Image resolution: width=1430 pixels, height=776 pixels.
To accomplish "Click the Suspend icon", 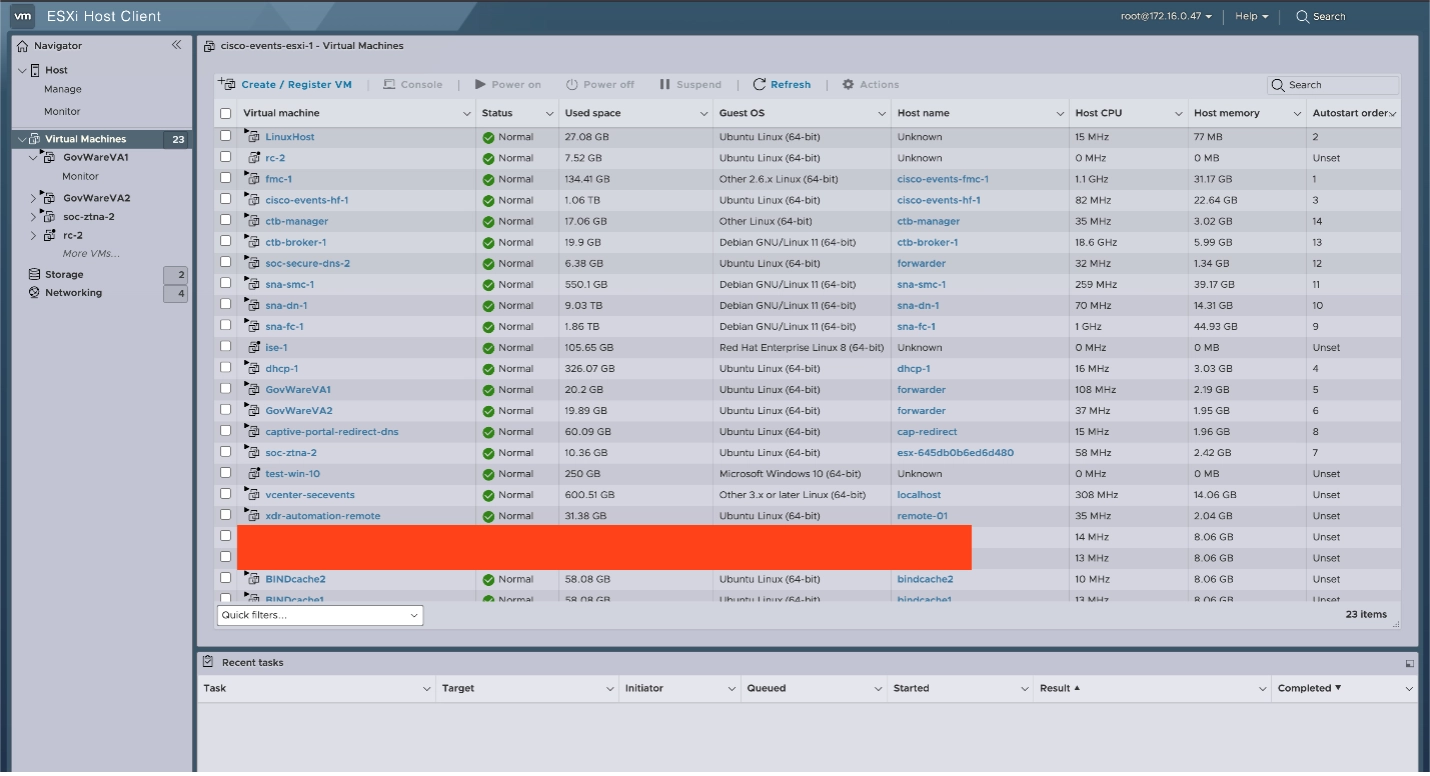I will (x=666, y=84).
